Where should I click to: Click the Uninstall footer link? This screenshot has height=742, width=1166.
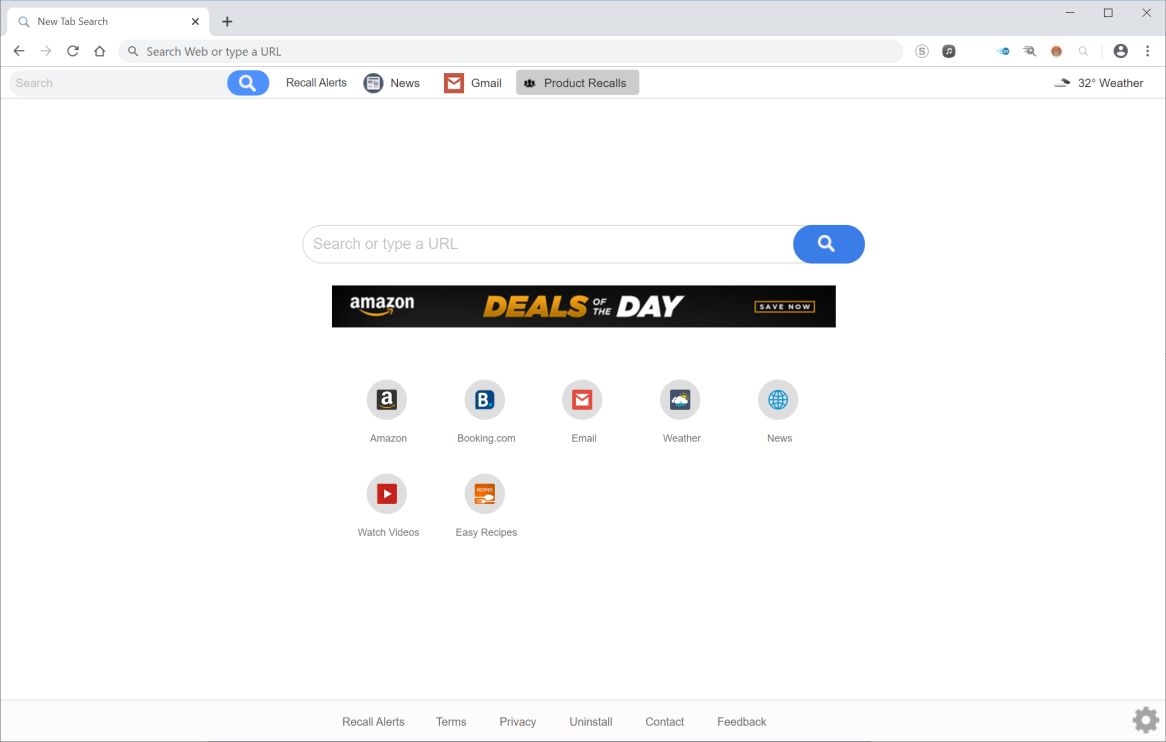pyautogui.click(x=591, y=722)
